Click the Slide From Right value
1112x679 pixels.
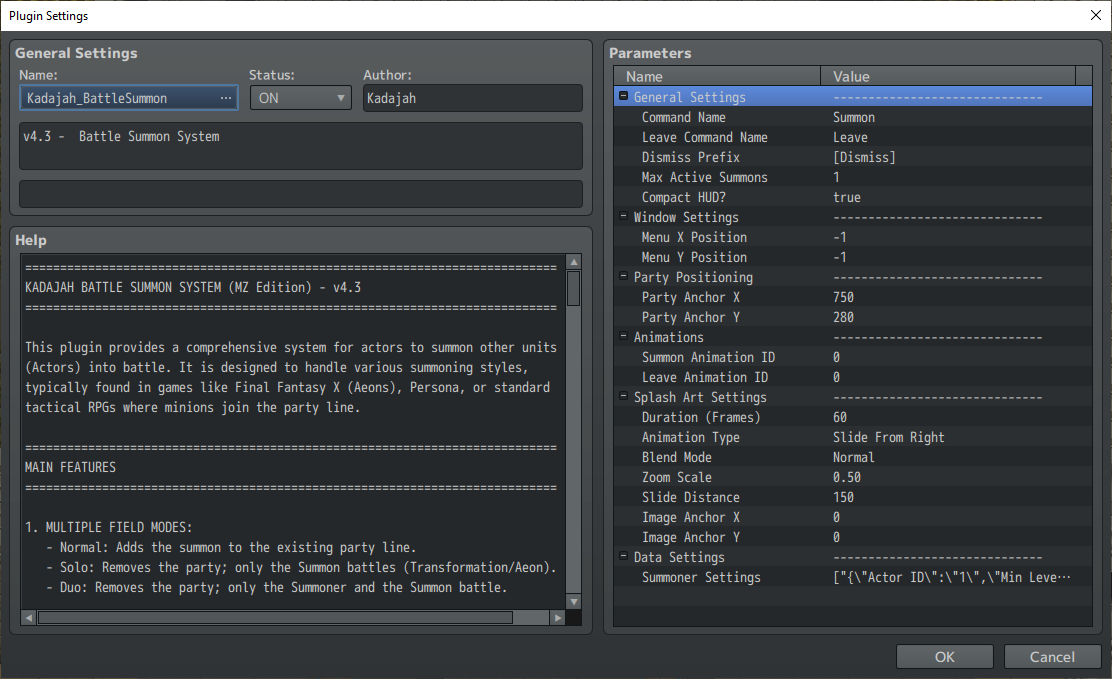pyautogui.click(x=888, y=437)
